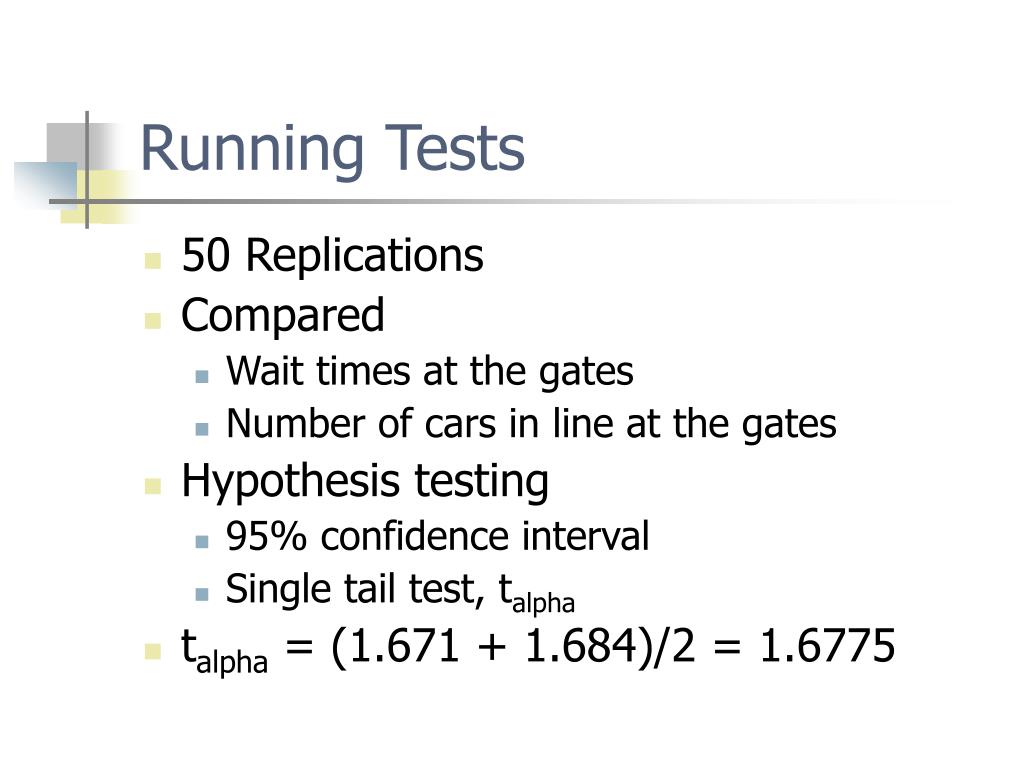Image resolution: width=1024 pixels, height=768 pixels.
Task: Click the 'Running Tests' slide title
Action: click(332, 149)
